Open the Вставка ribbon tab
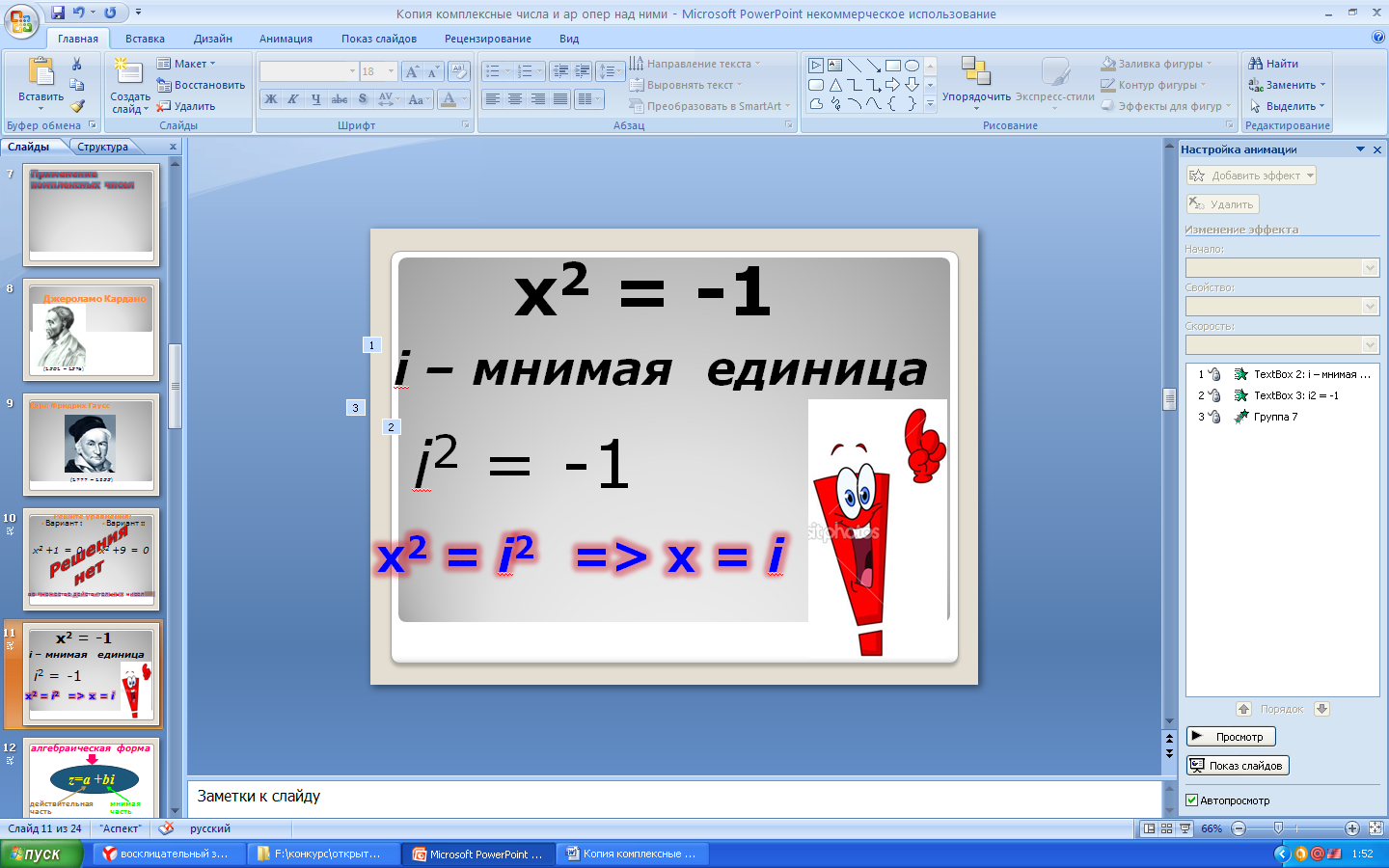The height and width of the screenshot is (868, 1389). point(145,39)
